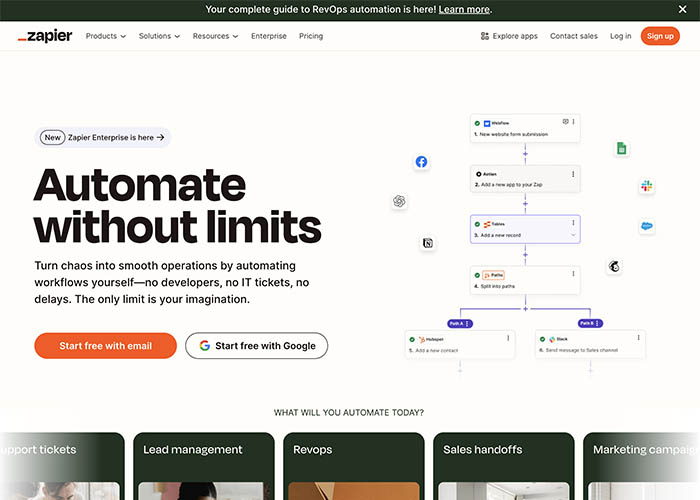The height and width of the screenshot is (500, 700).
Task: Click plus between Action and Tables steps
Action: [525, 204]
